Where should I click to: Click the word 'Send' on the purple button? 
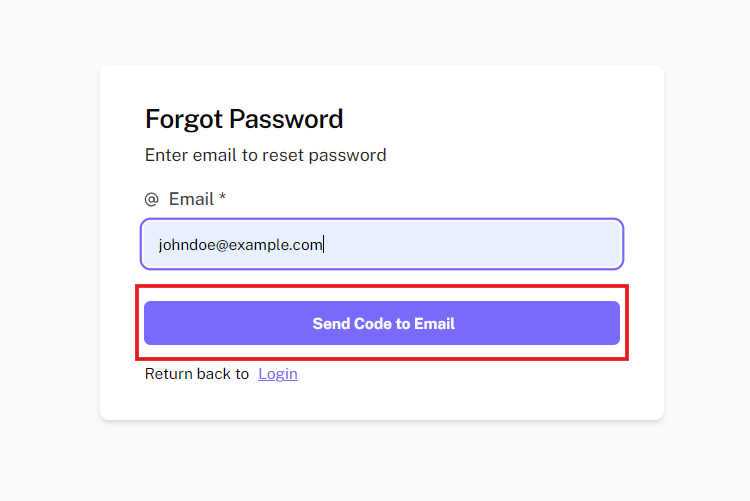point(331,323)
